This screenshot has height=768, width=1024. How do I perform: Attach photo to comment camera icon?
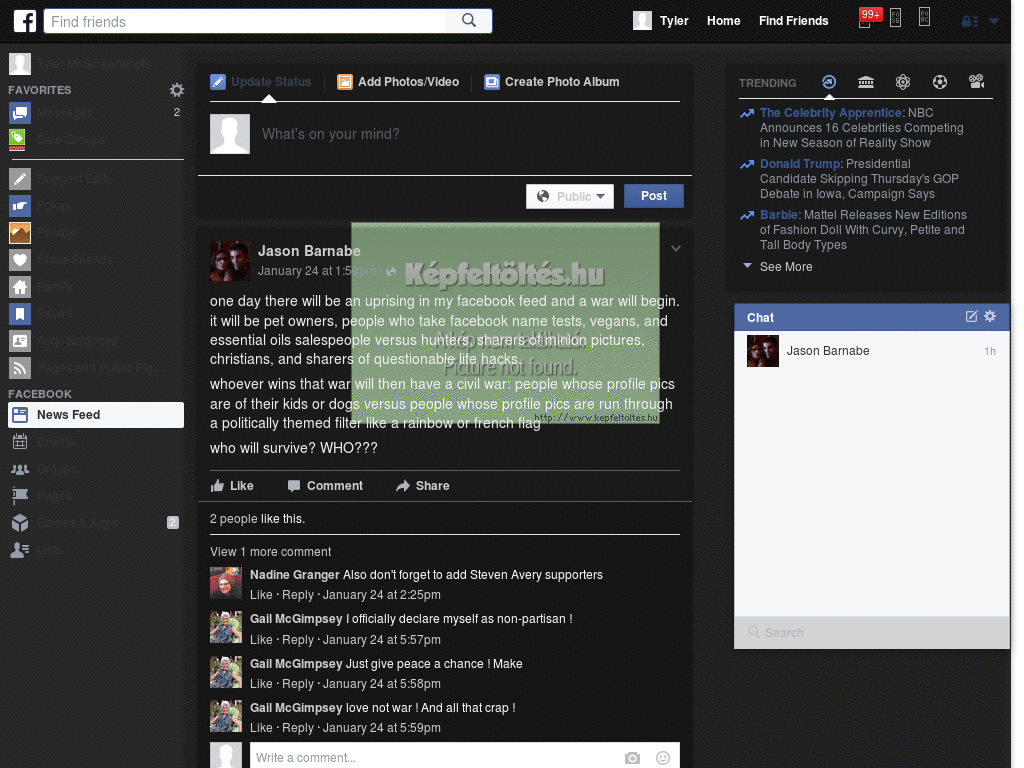632,758
